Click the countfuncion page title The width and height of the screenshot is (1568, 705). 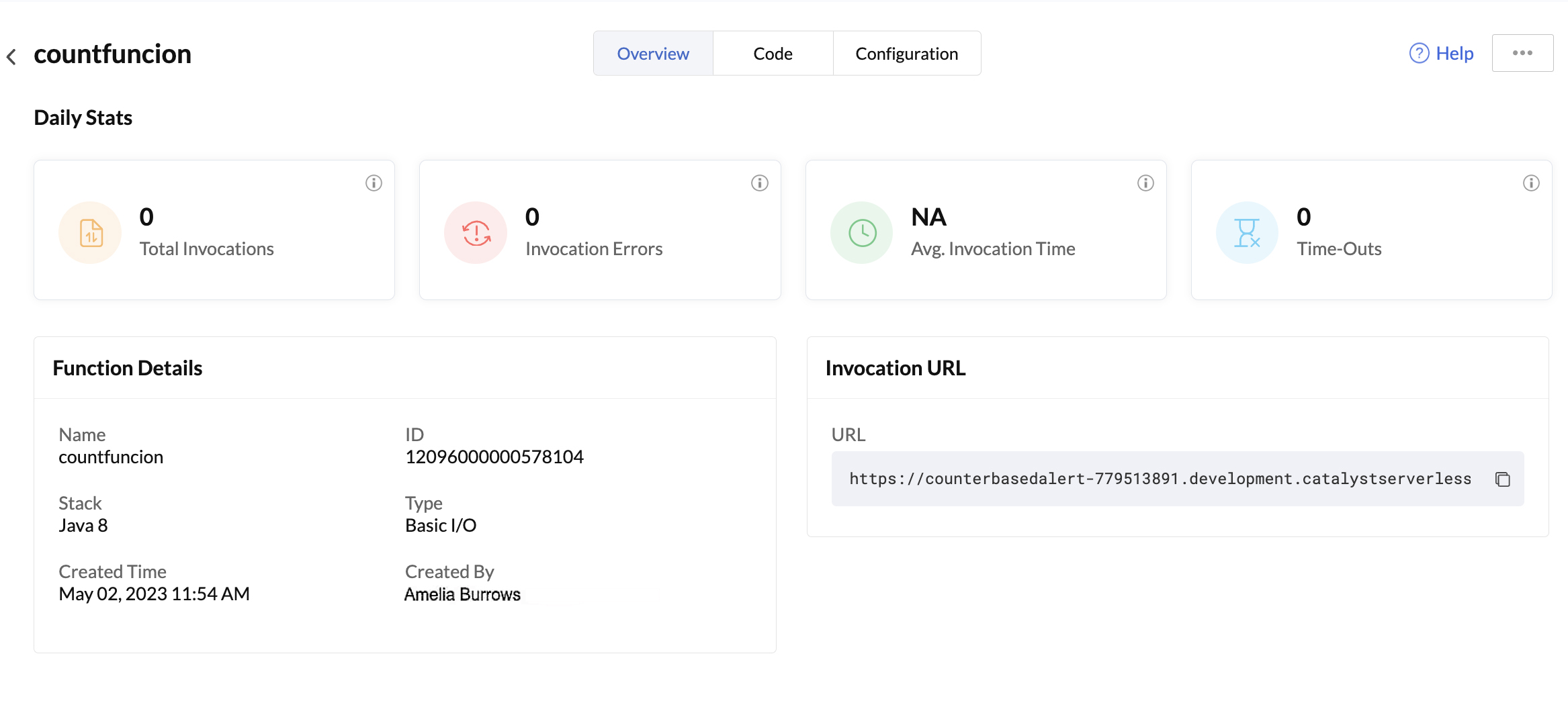point(112,54)
